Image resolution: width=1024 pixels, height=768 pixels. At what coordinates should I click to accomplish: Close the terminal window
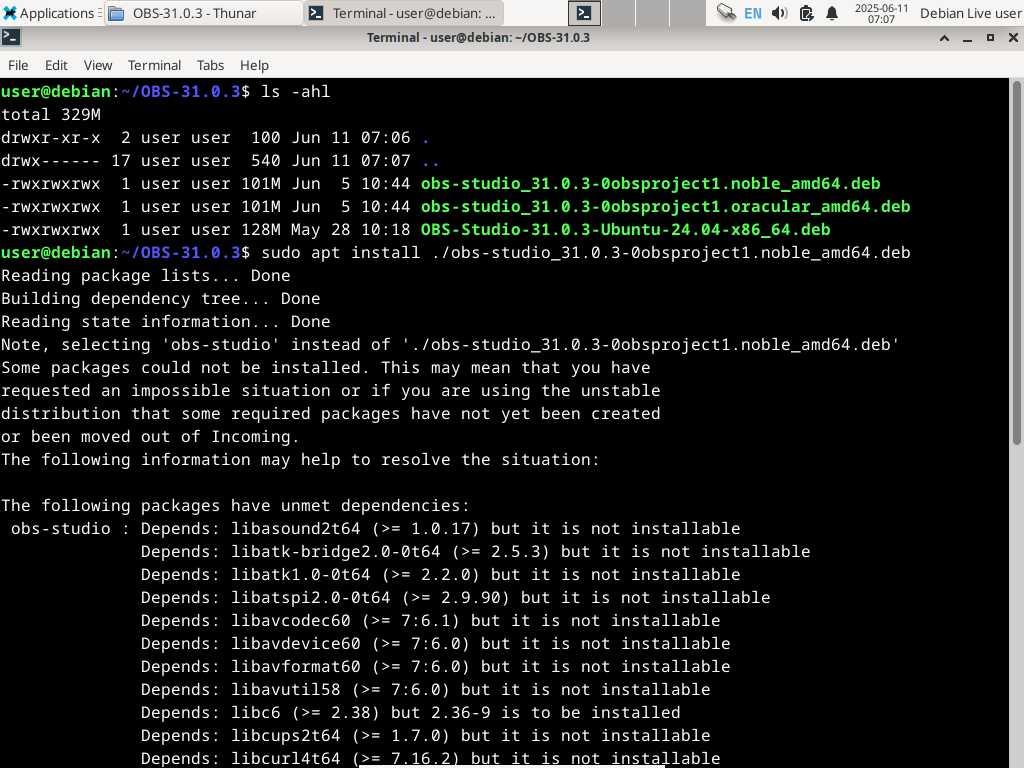point(1013,38)
